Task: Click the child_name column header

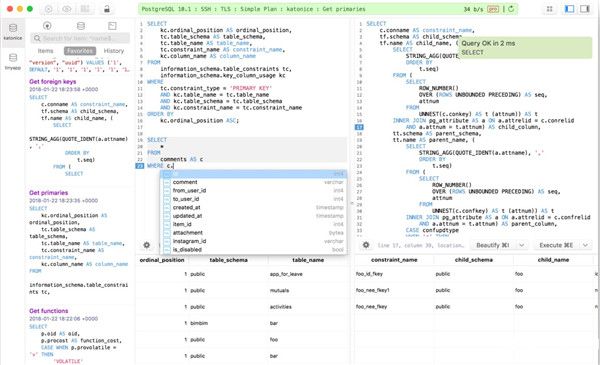Action: point(553,260)
